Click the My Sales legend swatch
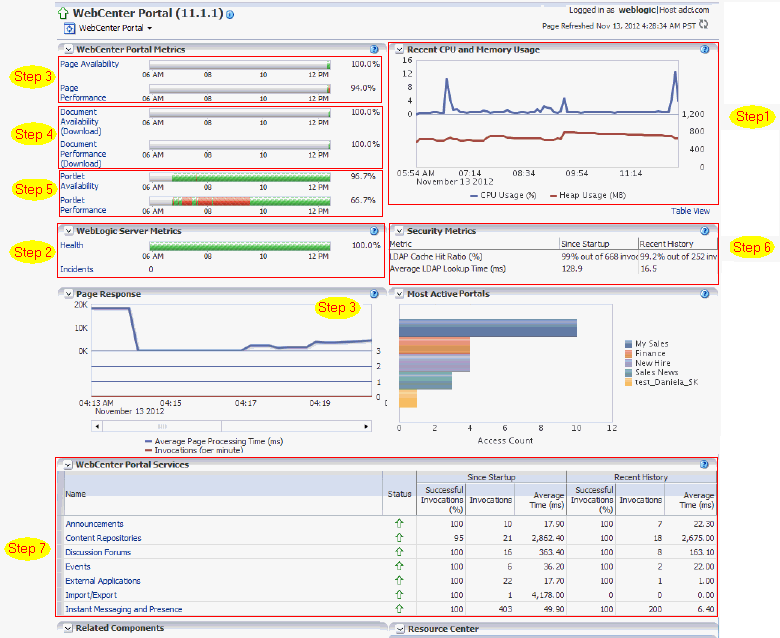This screenshot has width=780, height=638. tap(629, 344)
